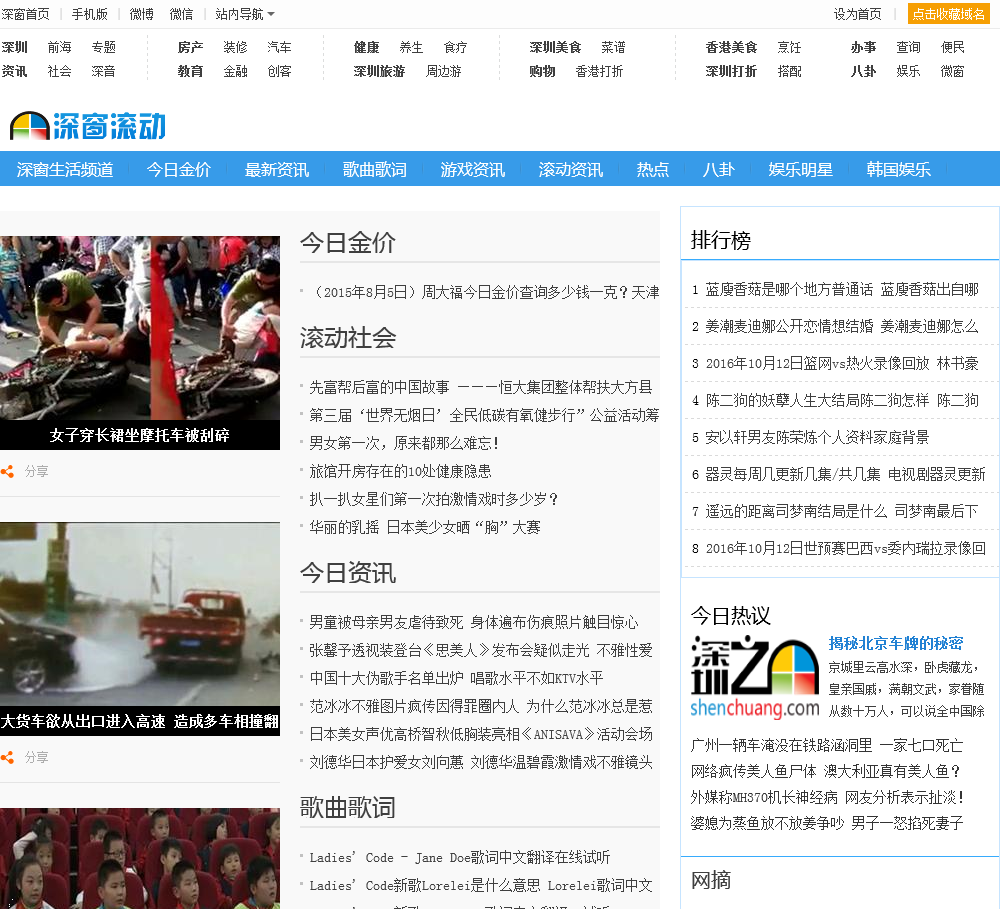Open 深窗生活频道 nav tab
1000x909 pixels.
(x=65, y=169)
